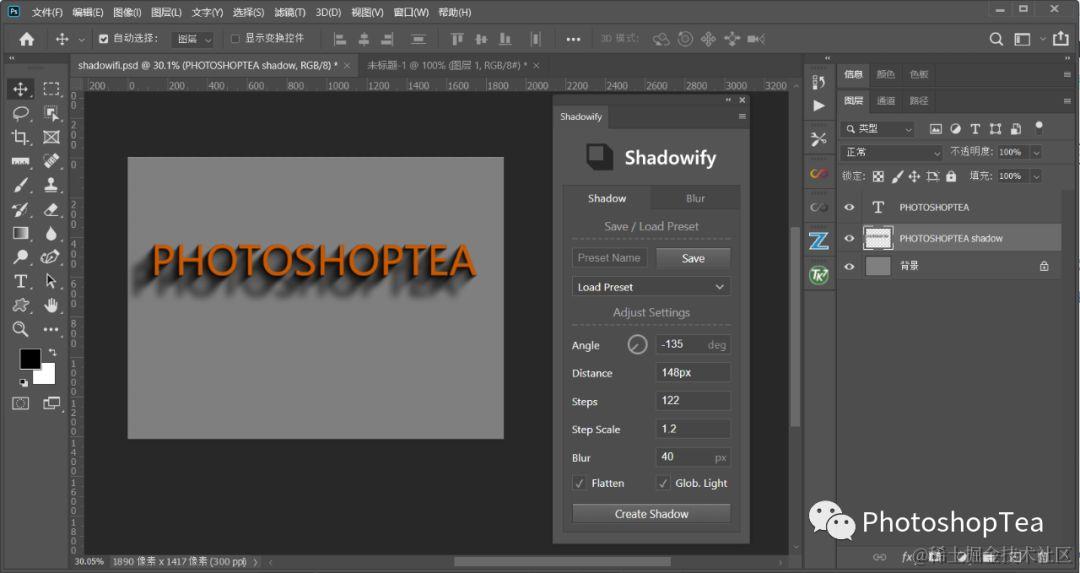The width and height of the screenshot is (1080, 573).
Task: Select the Path Selection arrow tool
Action: pos(51,281)
